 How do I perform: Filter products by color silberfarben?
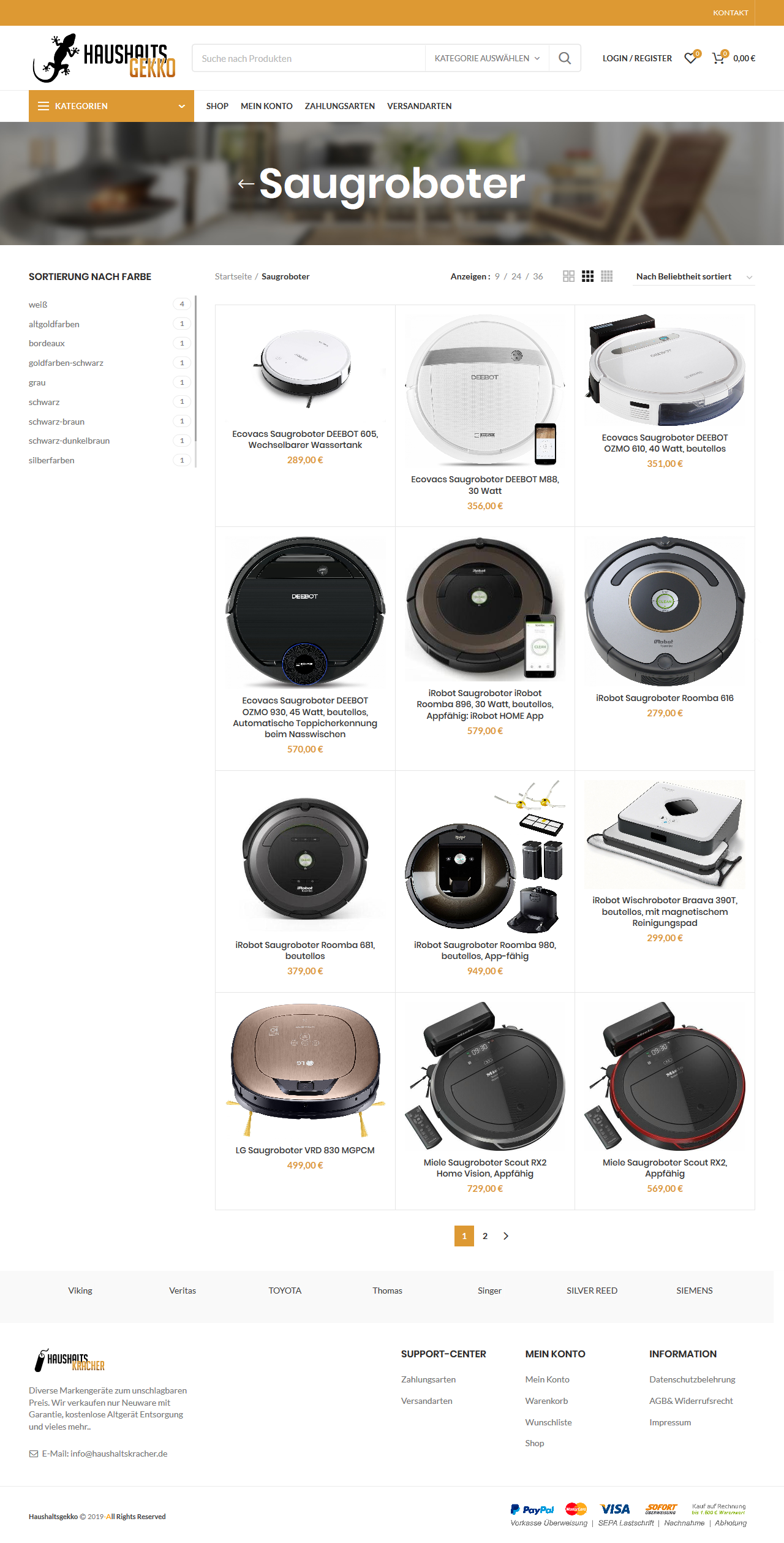click(x=51, y=460)
